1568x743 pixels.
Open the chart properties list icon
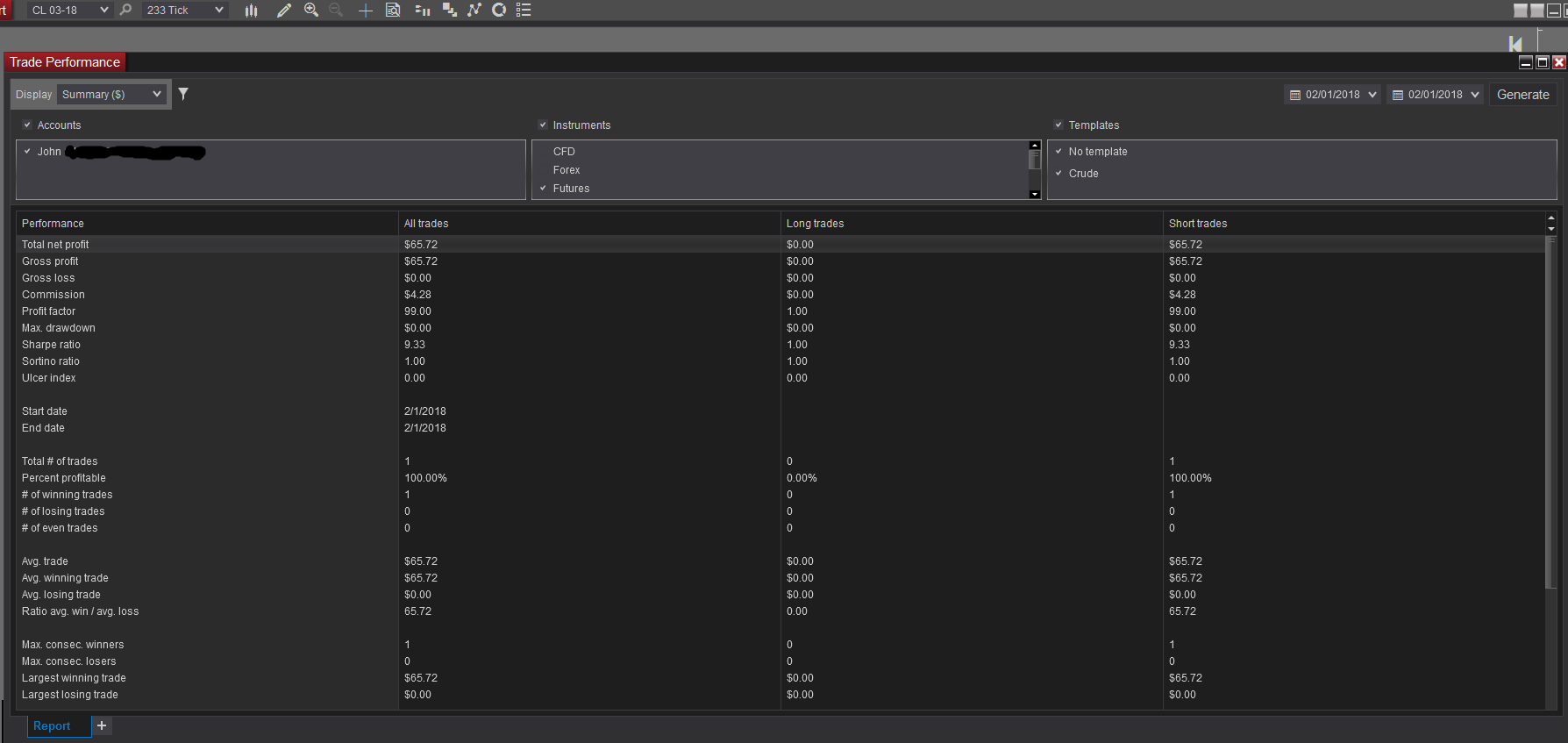[524, 10]
